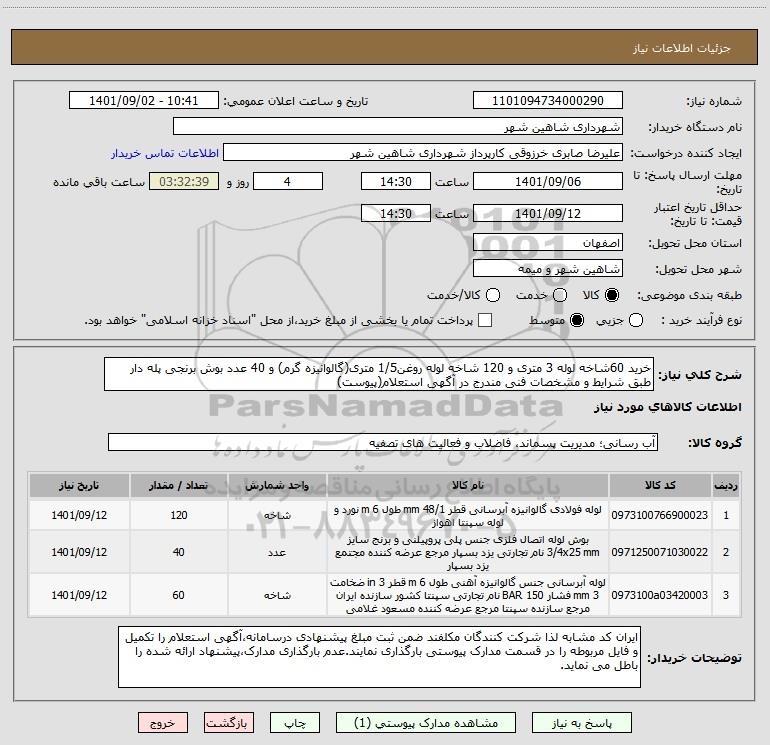Click product code 0973100766900023
770x745 pixels.
[x=660, y=515]
